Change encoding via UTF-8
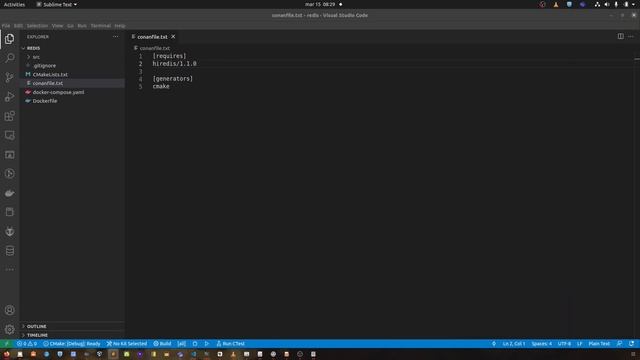 564,344
